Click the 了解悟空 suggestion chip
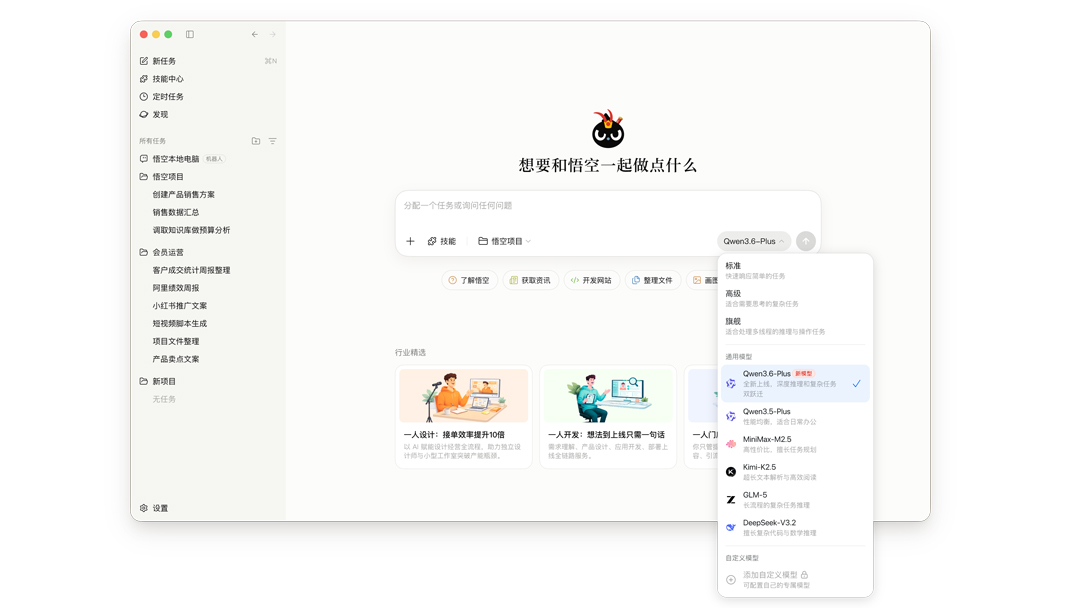This screenshot has height=608, width=1080. pos(469,281)
